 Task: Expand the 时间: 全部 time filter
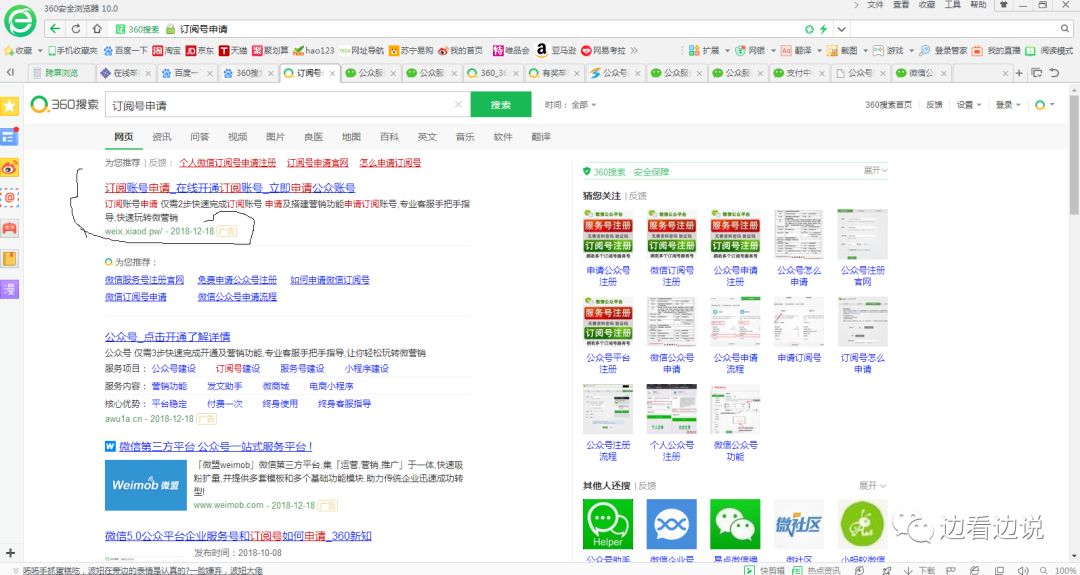pos(570,105)
